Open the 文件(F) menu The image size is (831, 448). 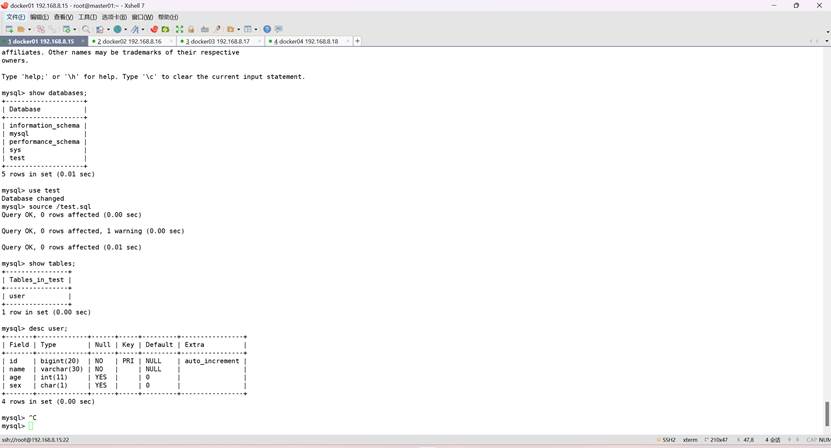(15, 17)
